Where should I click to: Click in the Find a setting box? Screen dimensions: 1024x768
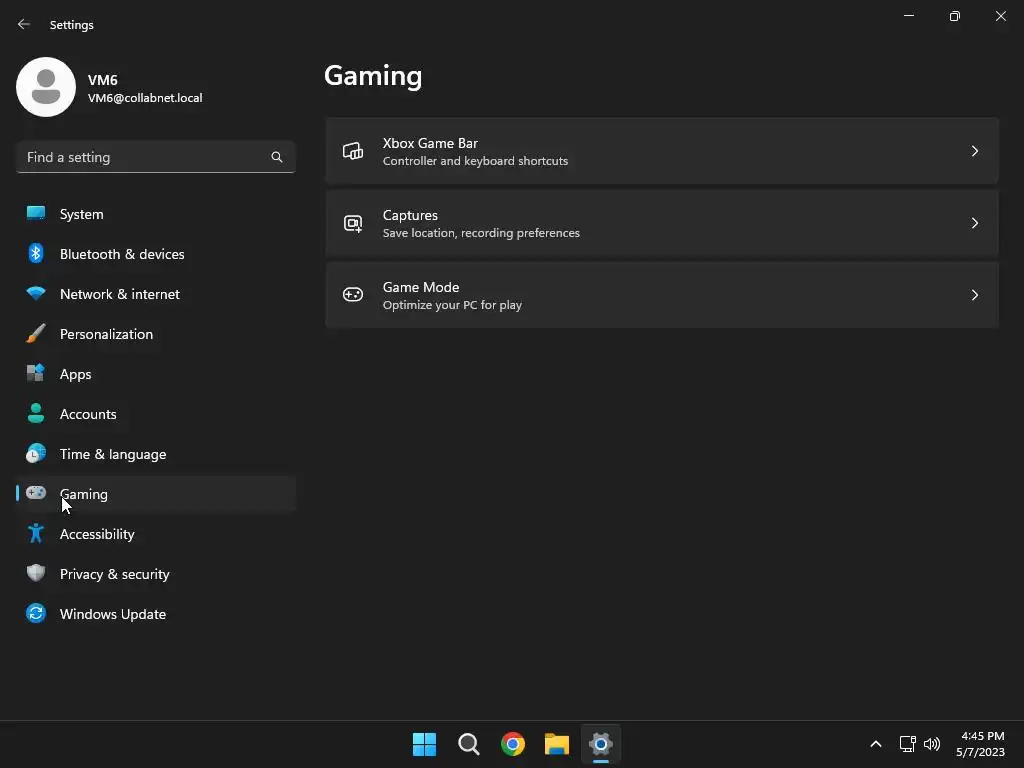pyautogui.click(x=155, y=157)
